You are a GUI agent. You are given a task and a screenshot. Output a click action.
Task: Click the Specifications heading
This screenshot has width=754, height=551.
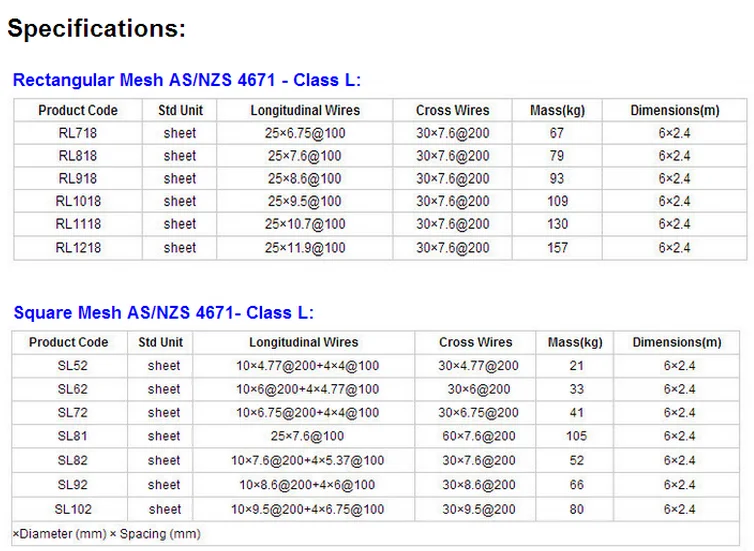96,29
